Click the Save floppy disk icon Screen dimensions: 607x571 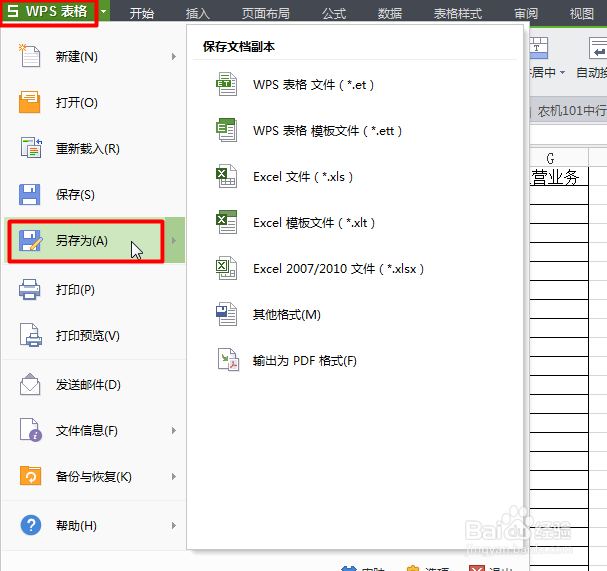29,194
